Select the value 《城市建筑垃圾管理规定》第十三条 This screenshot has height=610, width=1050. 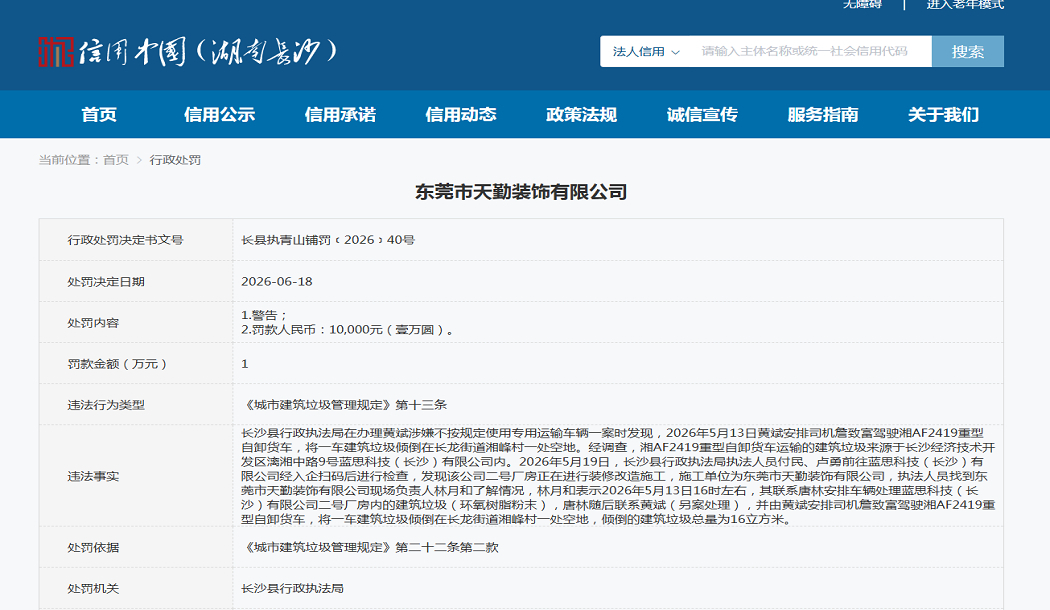[x=344, y=404]
